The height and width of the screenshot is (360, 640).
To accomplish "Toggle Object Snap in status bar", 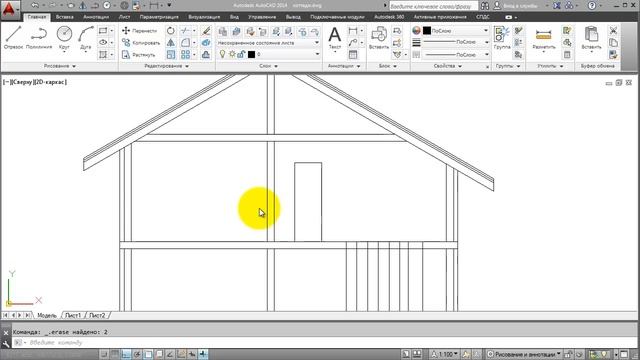I will pos(149,354).
